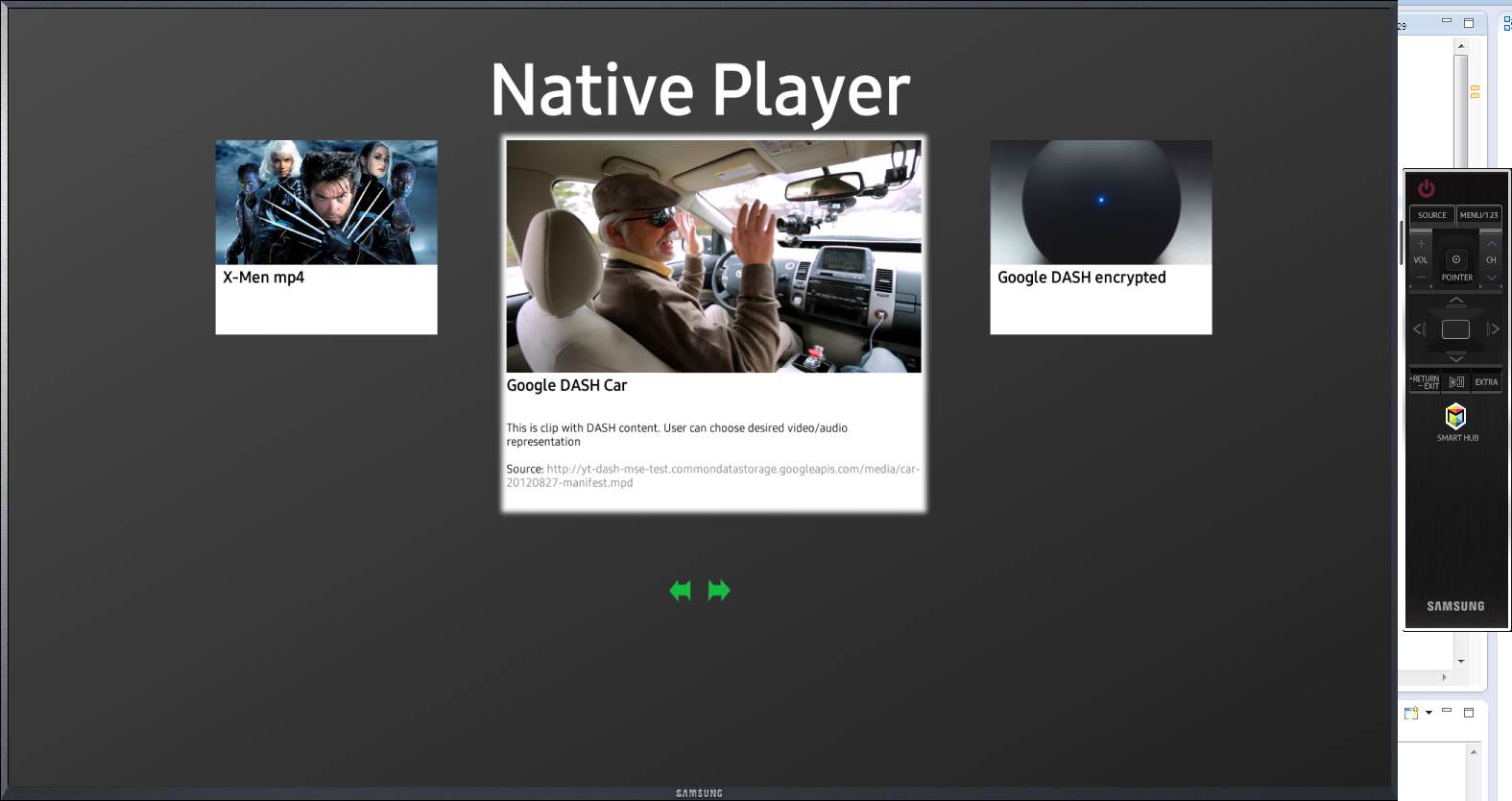1512x801 pixels.
Task: Select the Google DASH Car thumbnail image
Action: pos(714,256)
